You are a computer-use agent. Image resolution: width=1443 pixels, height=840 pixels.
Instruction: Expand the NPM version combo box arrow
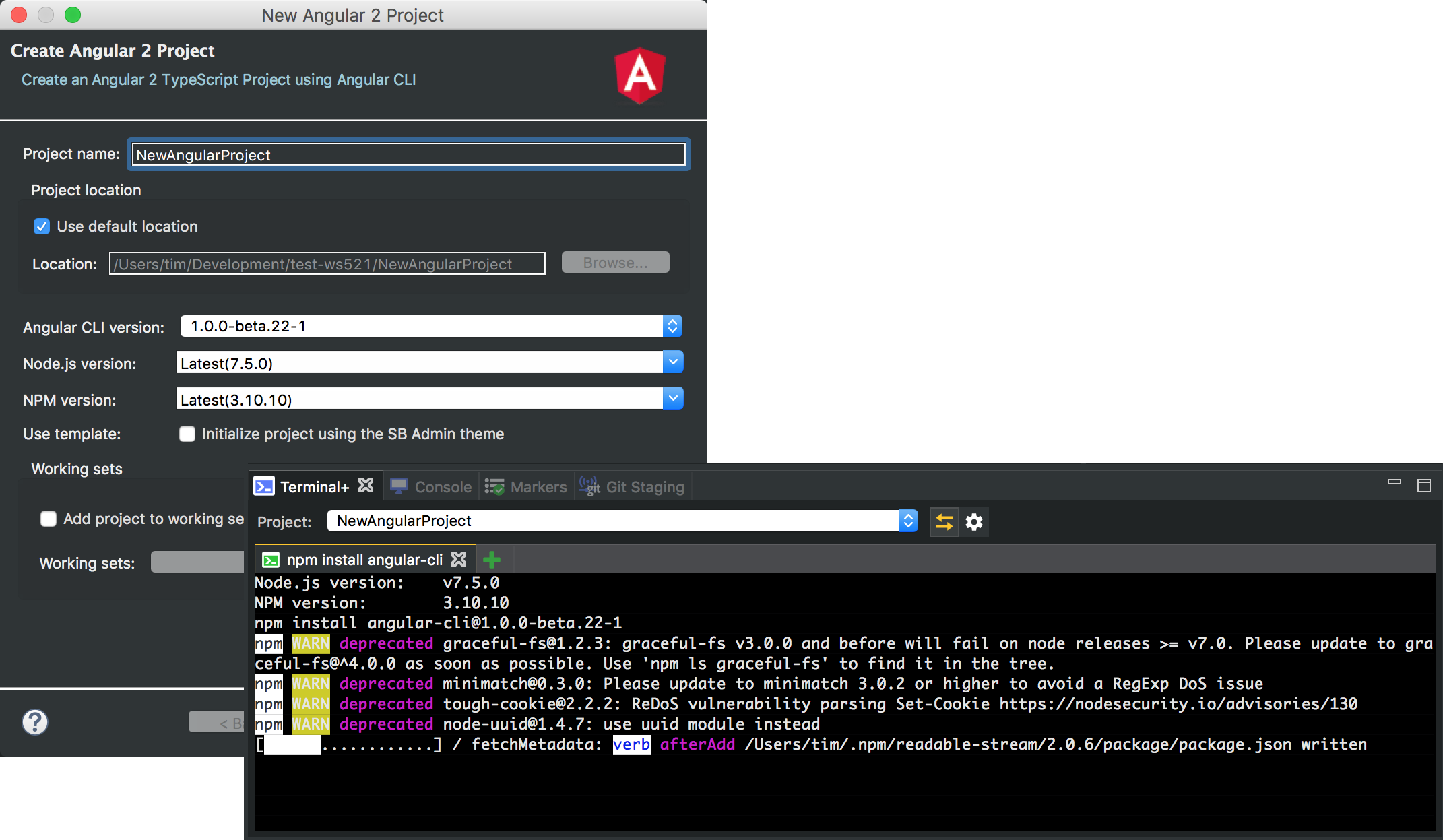(673, 399)
